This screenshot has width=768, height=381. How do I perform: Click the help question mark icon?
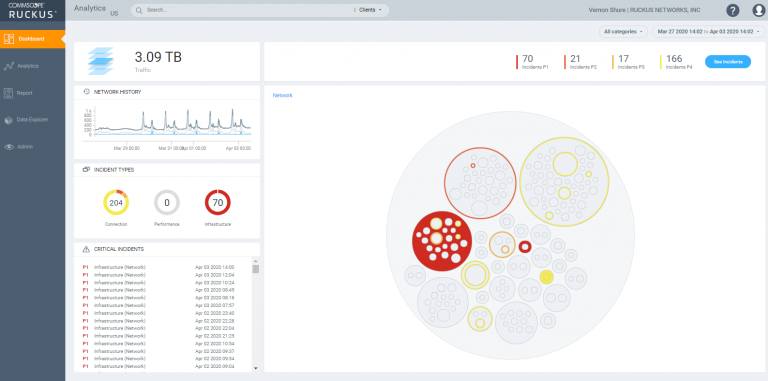click(733, 10)
